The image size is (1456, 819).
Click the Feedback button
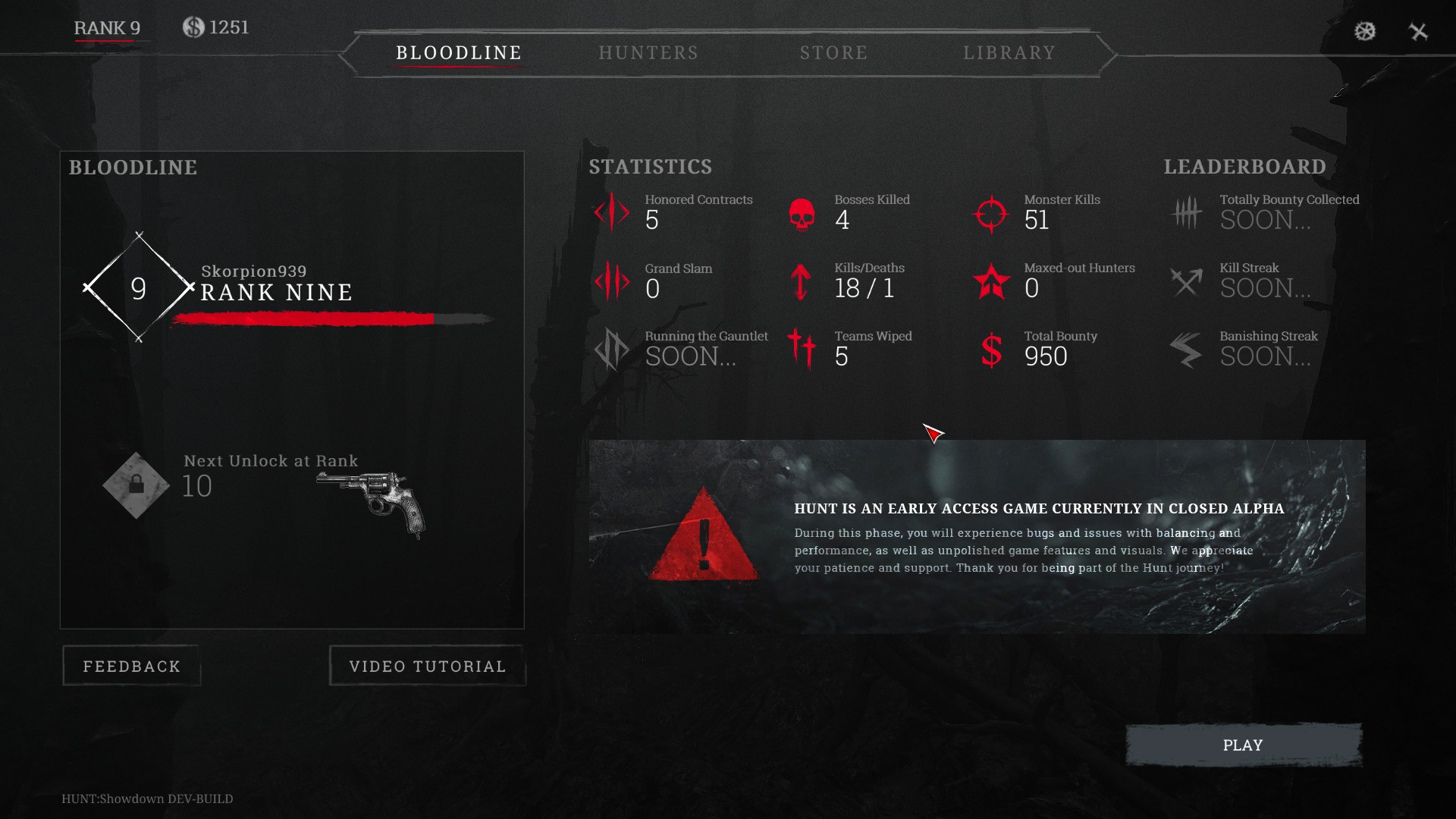[132, 666]
